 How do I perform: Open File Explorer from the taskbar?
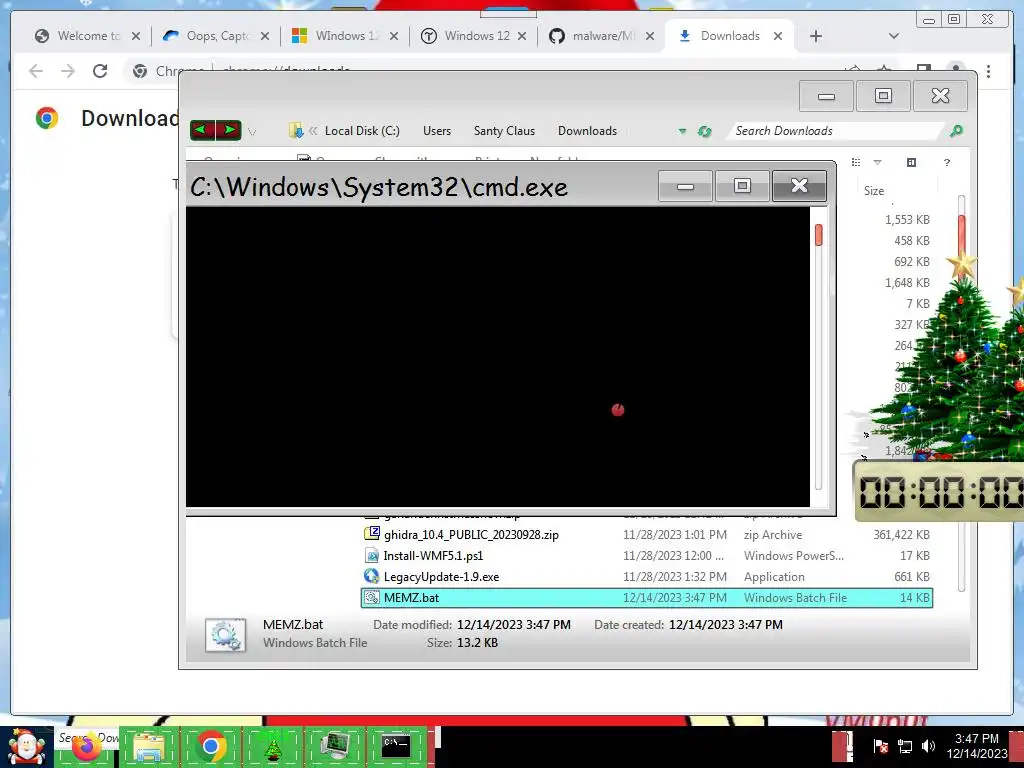149,747
